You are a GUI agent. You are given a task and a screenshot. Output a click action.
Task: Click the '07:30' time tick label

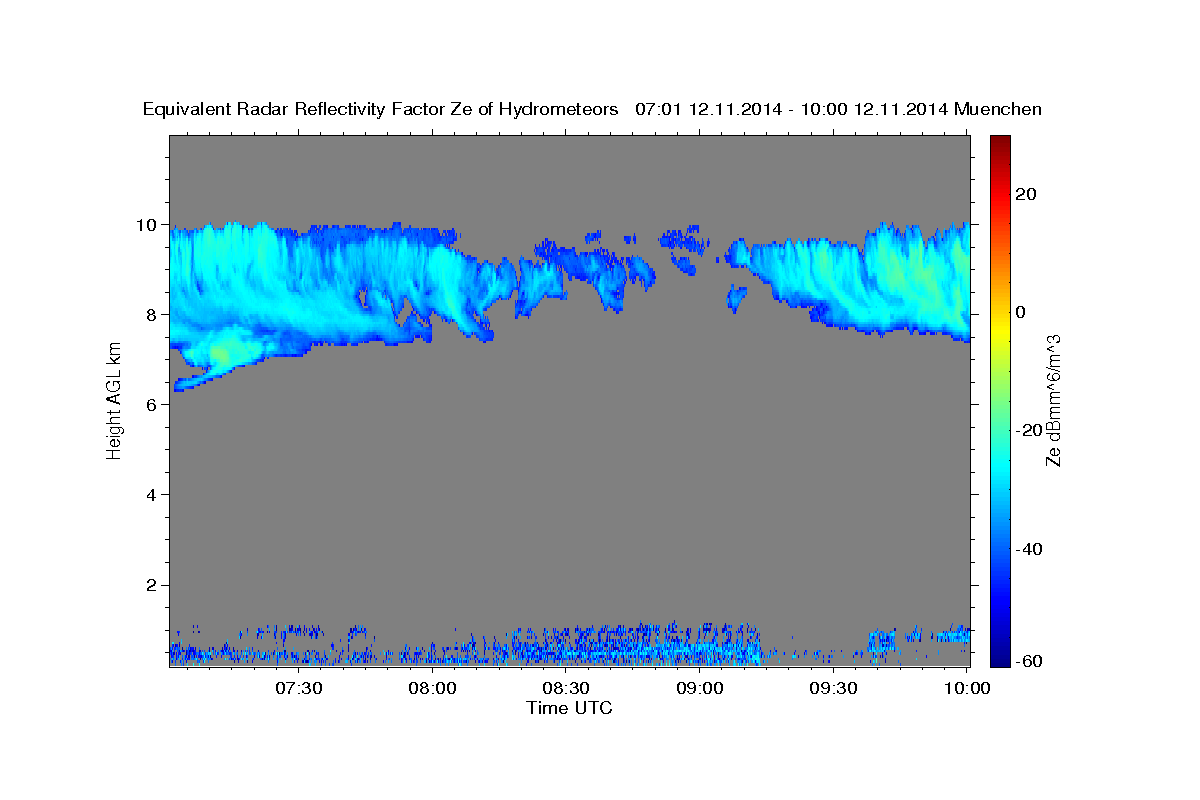pos(299,688)
